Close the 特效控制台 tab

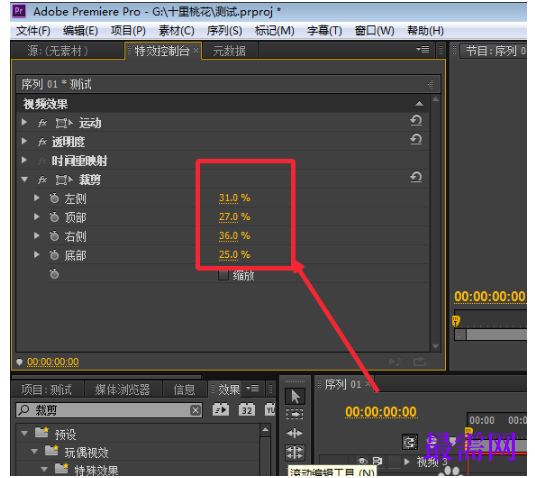pyautogui.click(x=196, y=50)
